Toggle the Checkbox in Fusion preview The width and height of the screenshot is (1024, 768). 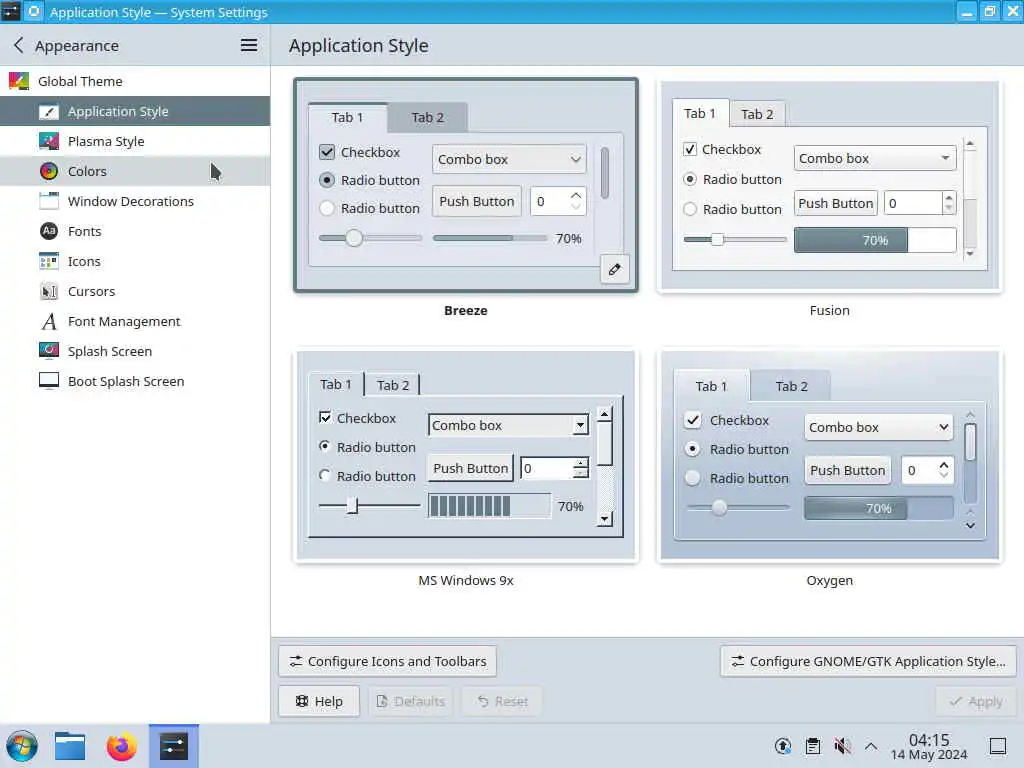(690, 150)
